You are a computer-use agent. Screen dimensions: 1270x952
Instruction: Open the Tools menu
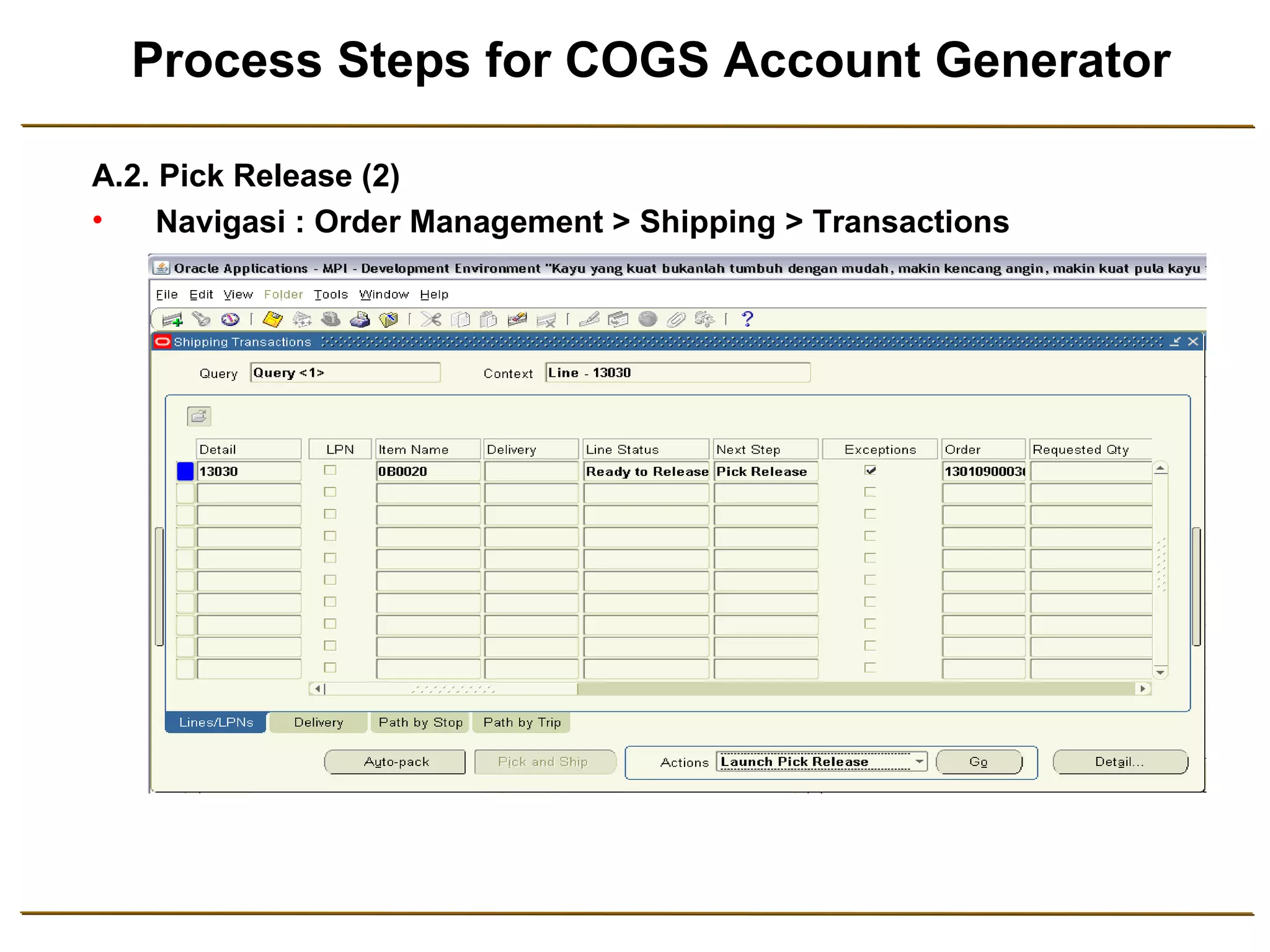331,294
